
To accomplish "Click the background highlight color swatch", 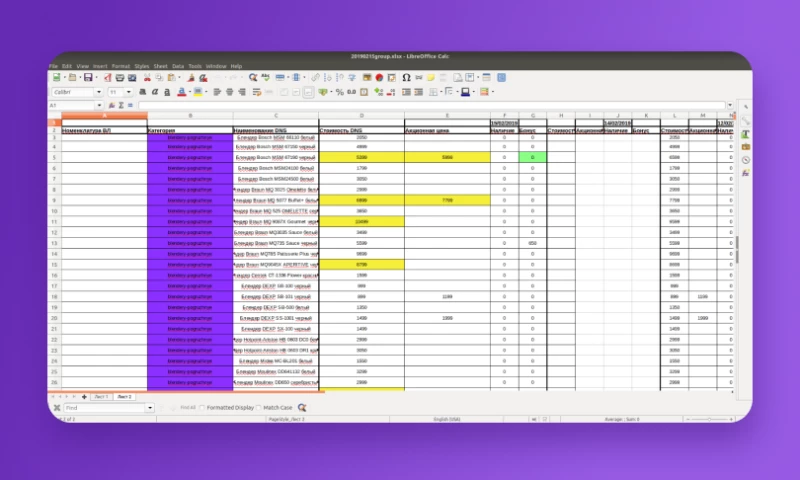I will [x=198, y=92].
